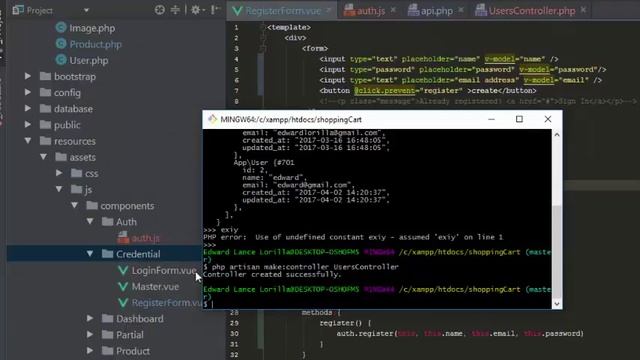Viewport: 640px width, 360px height.
Task: Select the Credential folder row
Action: click(104, 254)
